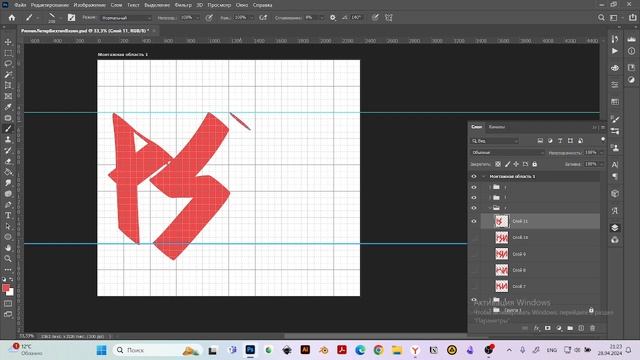Viewport: 640px width, 360px height.
Task: Open the Layers panel icon in right dock
Action: click(x=615, y=228)
